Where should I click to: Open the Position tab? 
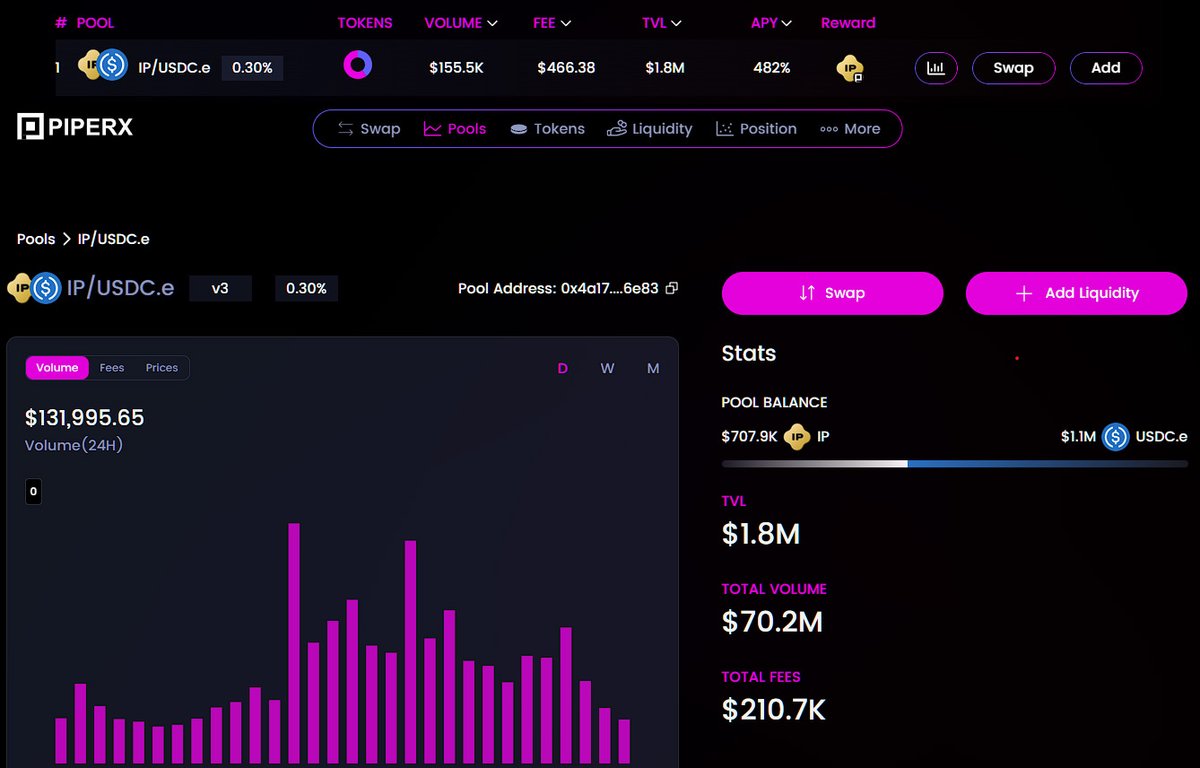pos(756,129)
